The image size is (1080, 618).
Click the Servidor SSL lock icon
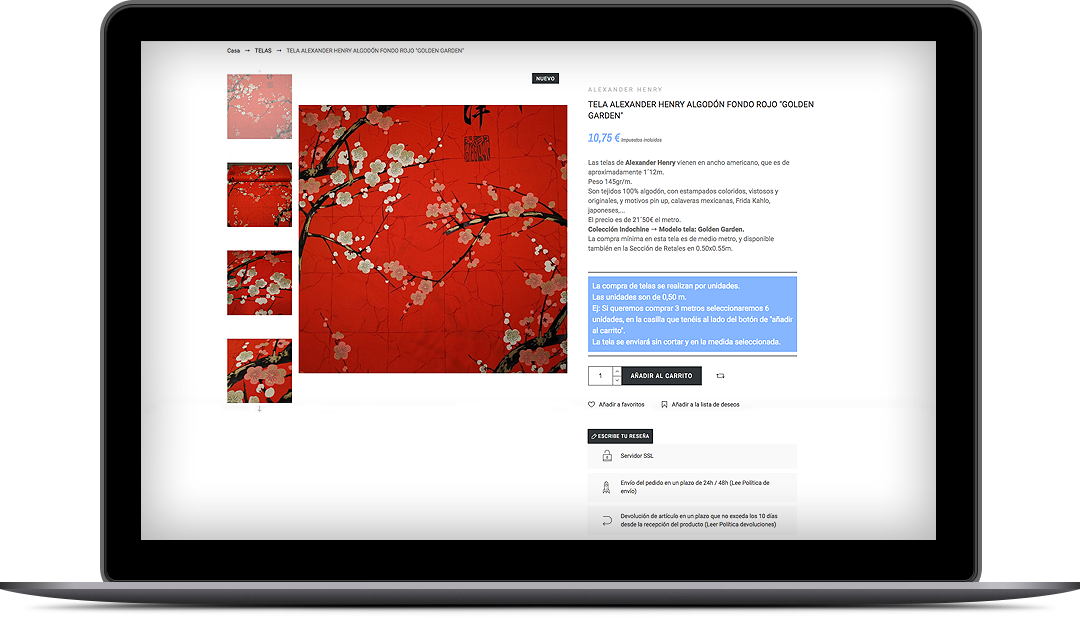tap(607, 455)
